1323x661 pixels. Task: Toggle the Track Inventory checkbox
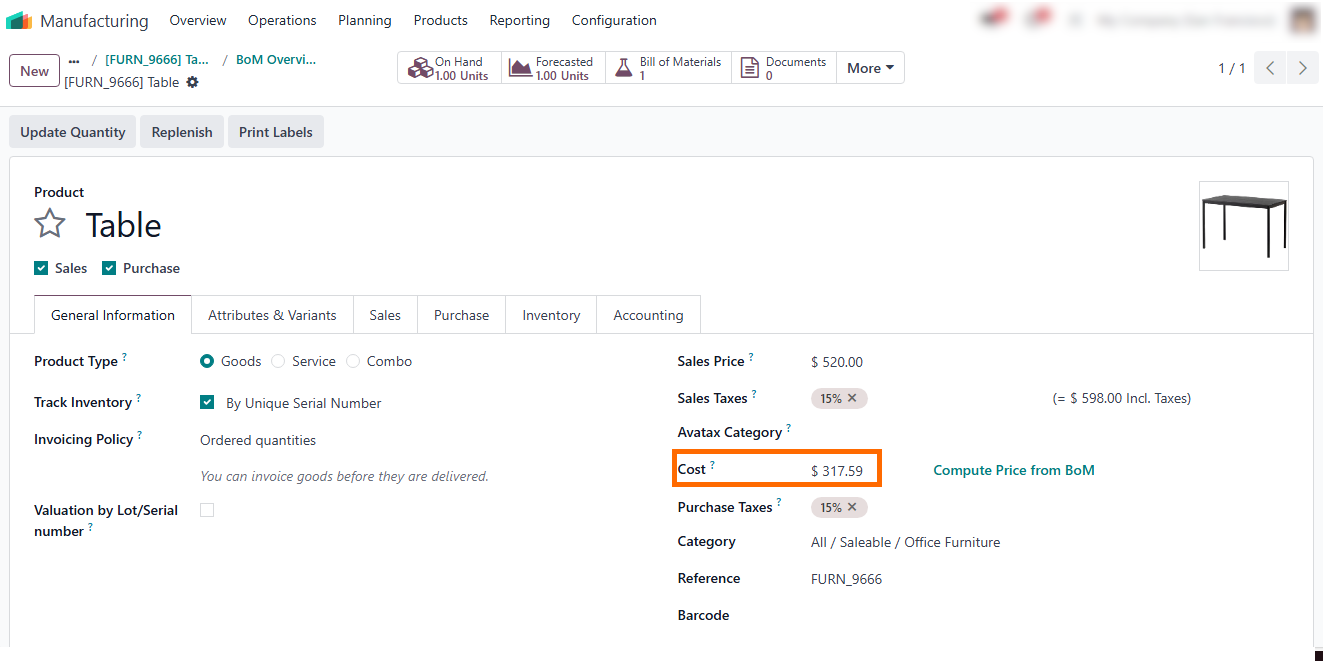[207, 403]
